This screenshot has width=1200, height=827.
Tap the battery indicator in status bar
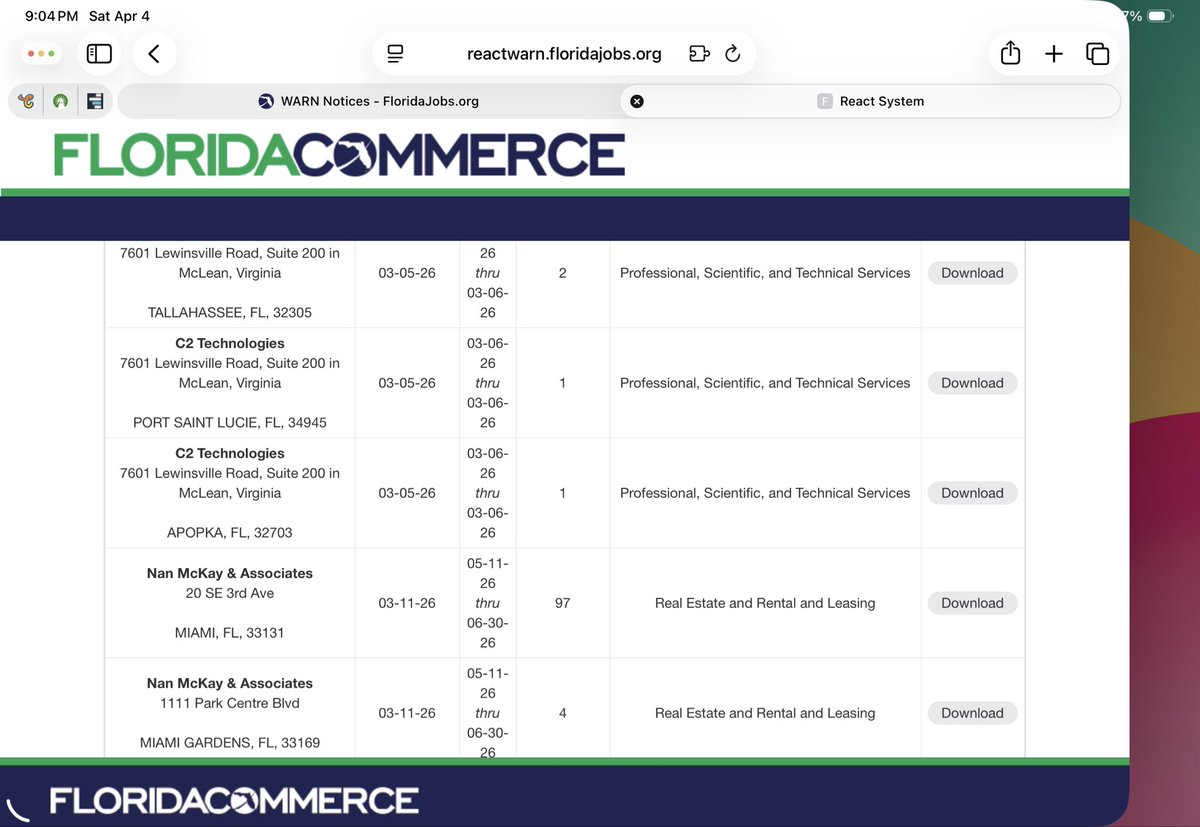(x=1161, y=16)
